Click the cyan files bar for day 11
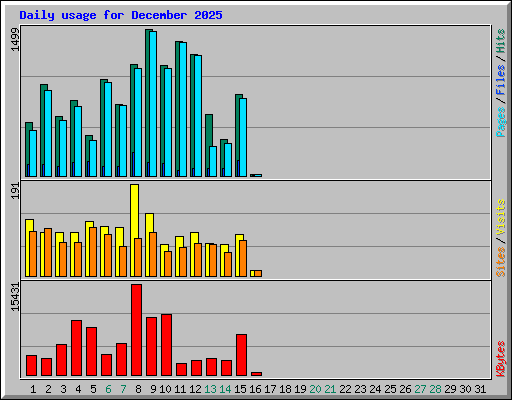The image size is (512, 400). tap(183, 109)
